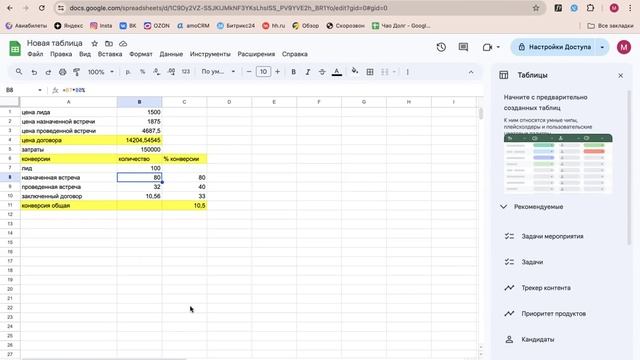Screen dimensions: 640x360
Task: Increase decimal places
Action: [171, 72]
